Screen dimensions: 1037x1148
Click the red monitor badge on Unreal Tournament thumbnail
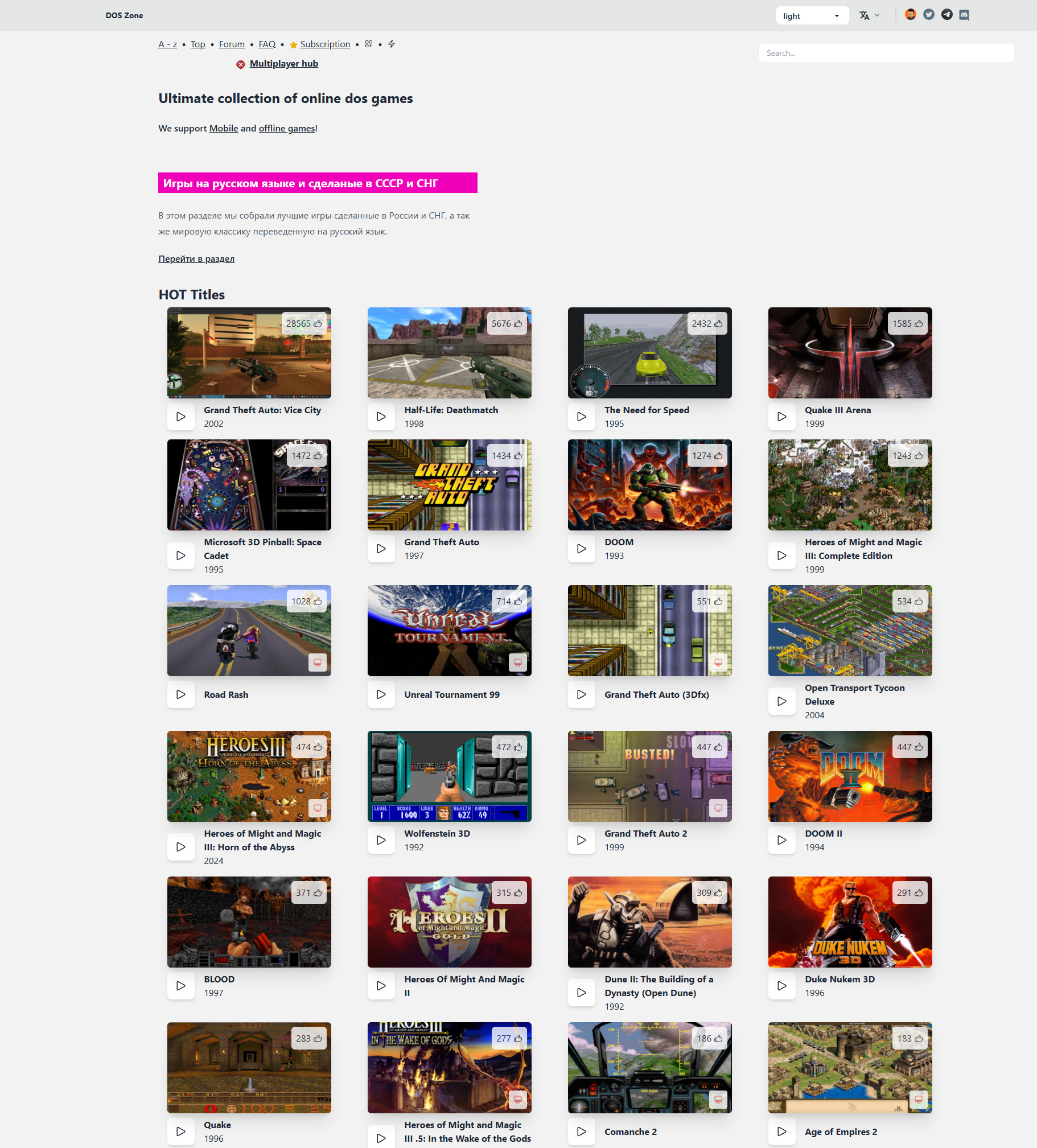[x=517, y=663]
